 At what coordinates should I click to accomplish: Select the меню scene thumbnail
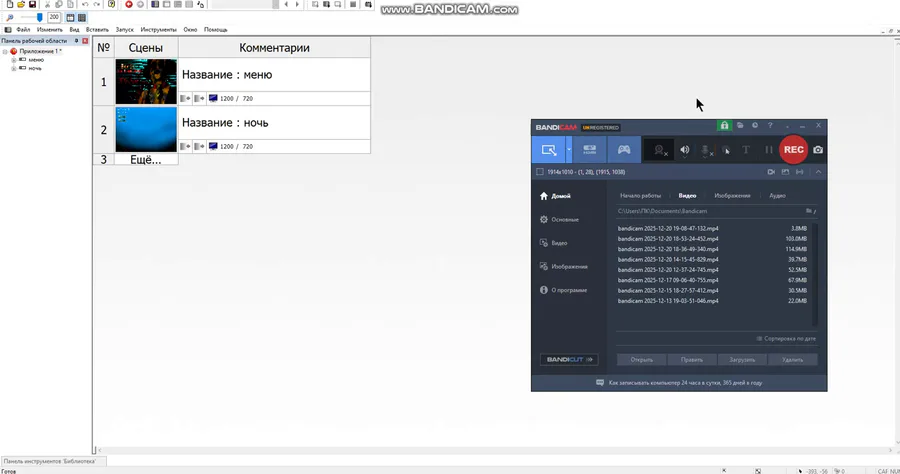point(146,81)
